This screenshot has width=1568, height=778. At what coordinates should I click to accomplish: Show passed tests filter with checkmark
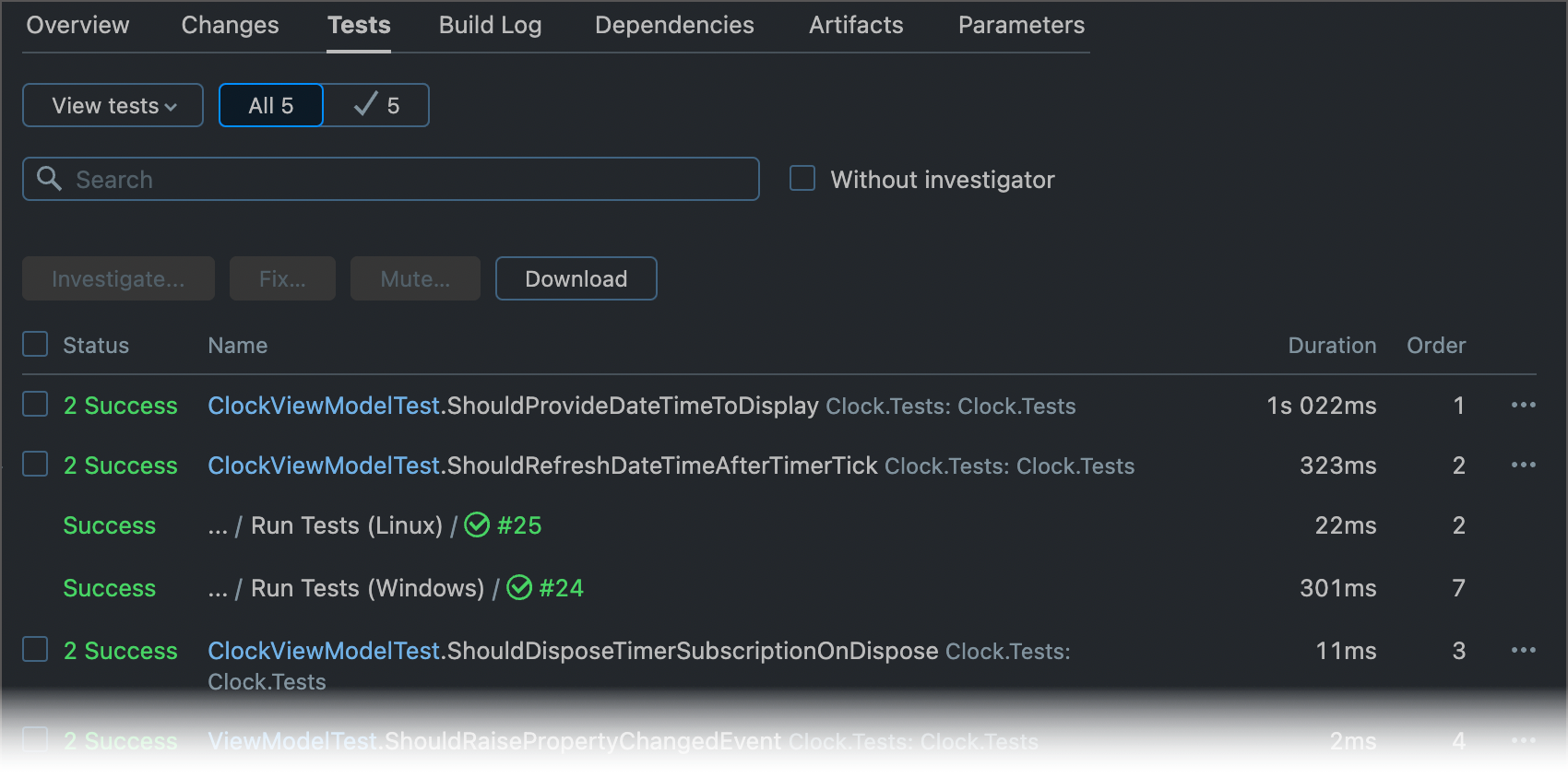pyautogui.click(x=376, y=105)
